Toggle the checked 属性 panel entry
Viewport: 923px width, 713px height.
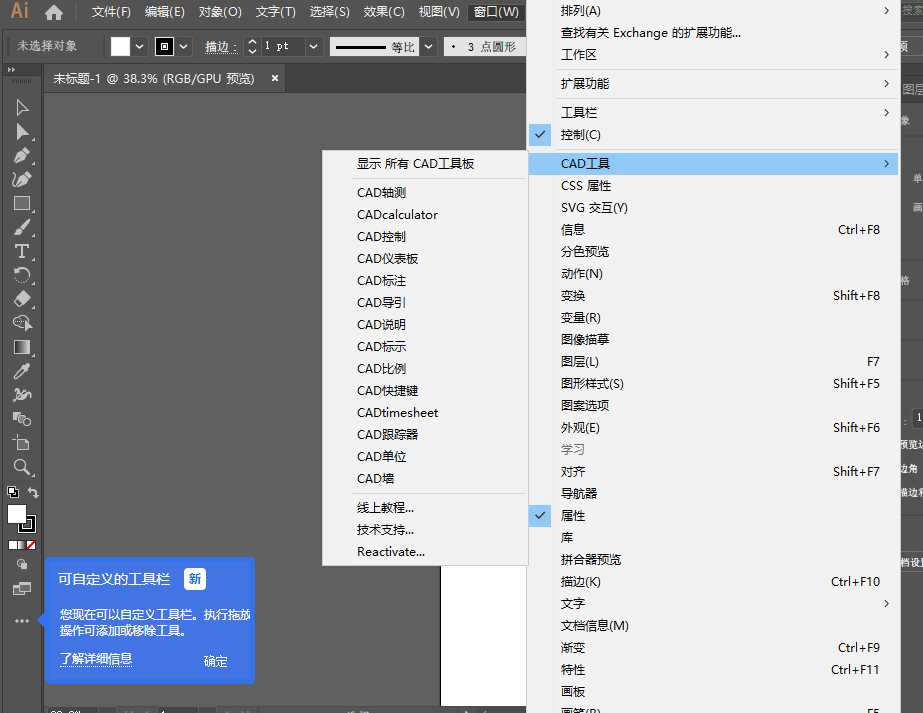(713, 516)
